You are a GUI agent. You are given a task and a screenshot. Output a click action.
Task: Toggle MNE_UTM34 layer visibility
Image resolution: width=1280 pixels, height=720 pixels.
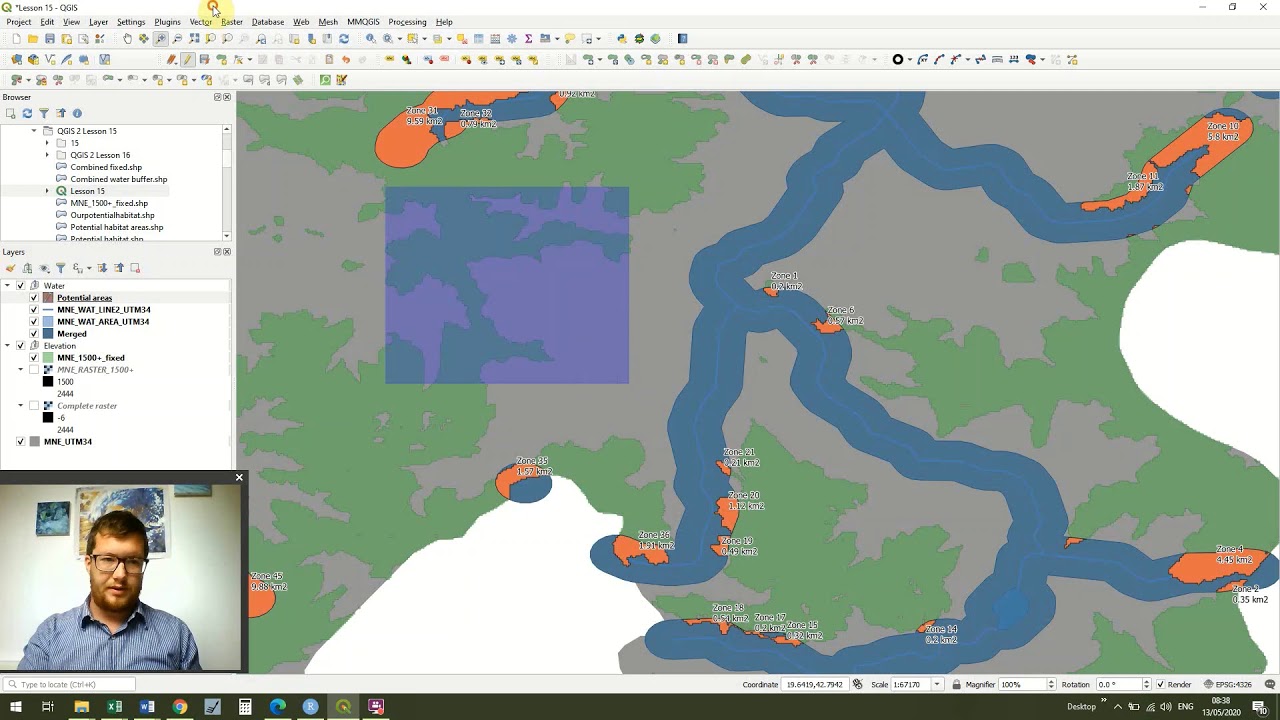click(x=20, y=442)
